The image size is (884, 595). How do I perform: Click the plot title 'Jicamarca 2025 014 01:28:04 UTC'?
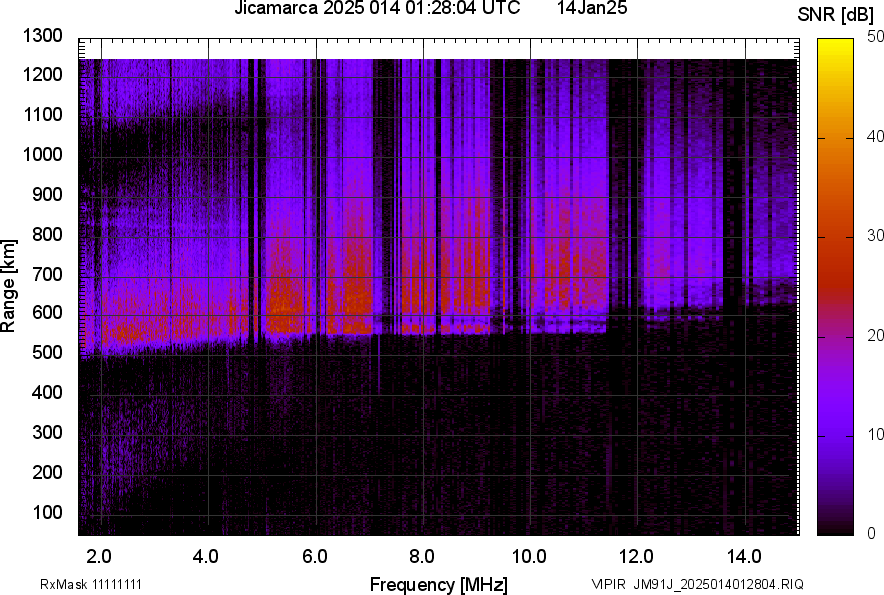(377, 8)
